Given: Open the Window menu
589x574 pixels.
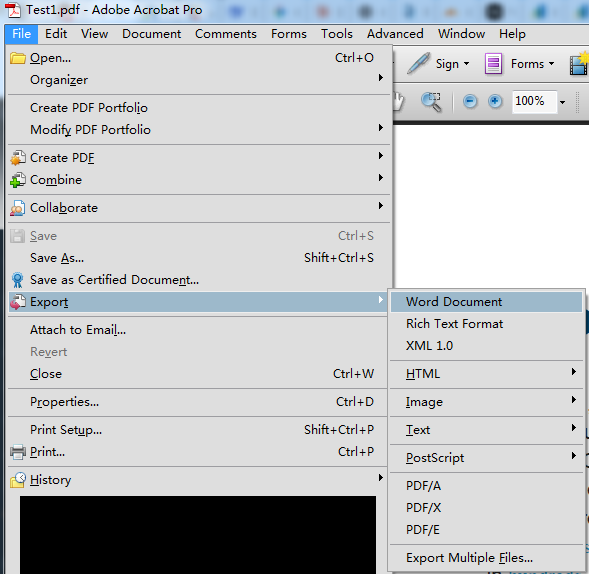Looking at the screenshot, I should [461, 34].
